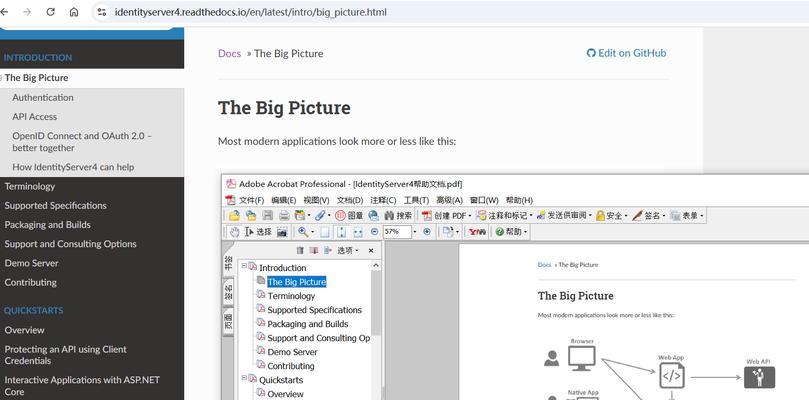Select Packaging and Builds bookmark in Acrobat
The width and height of the screenshot is (809, 400).
(308, 324)
